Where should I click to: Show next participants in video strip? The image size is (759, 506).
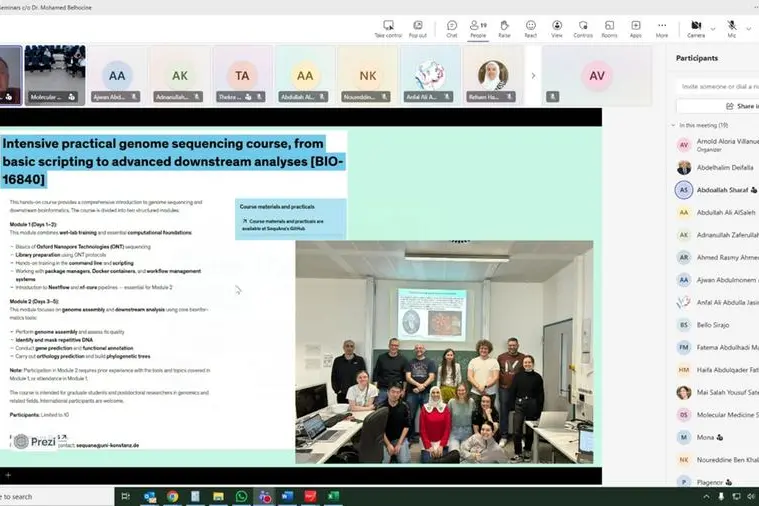532,75
